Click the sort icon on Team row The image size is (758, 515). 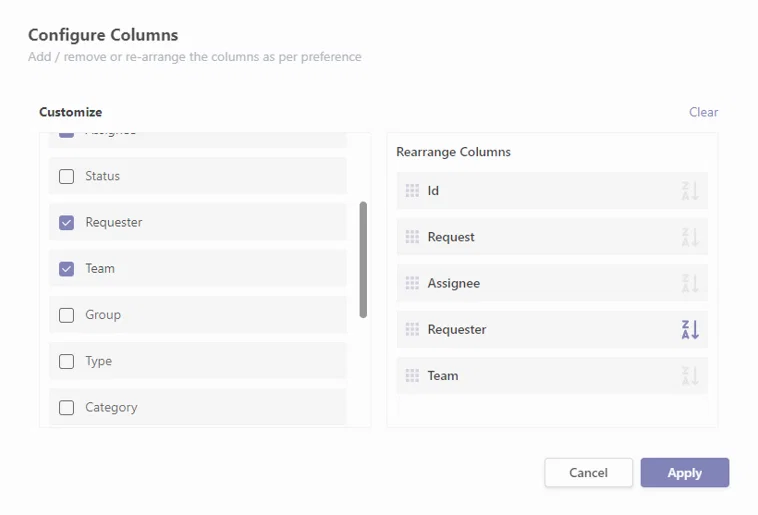690,376
